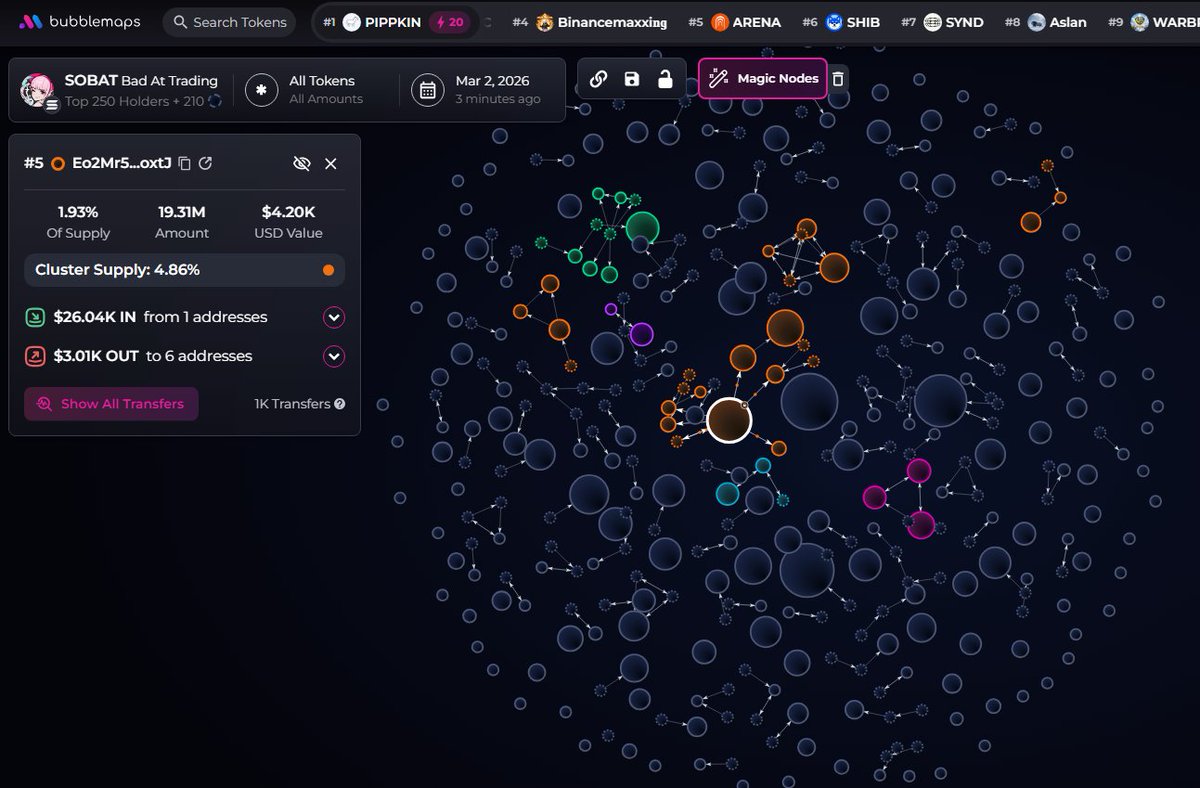Click the 3 minutes ago timestamp
Screen dimensions: 1200x788
498,99
